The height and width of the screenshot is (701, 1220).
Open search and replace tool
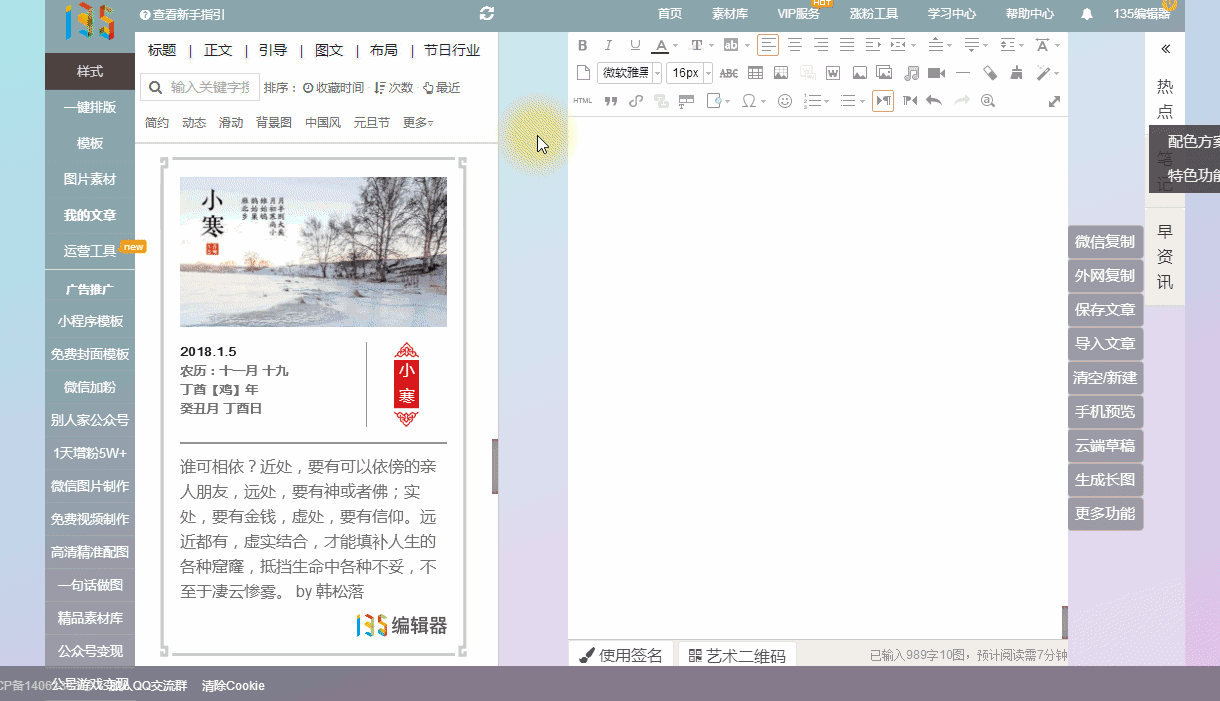click(988, 101)
